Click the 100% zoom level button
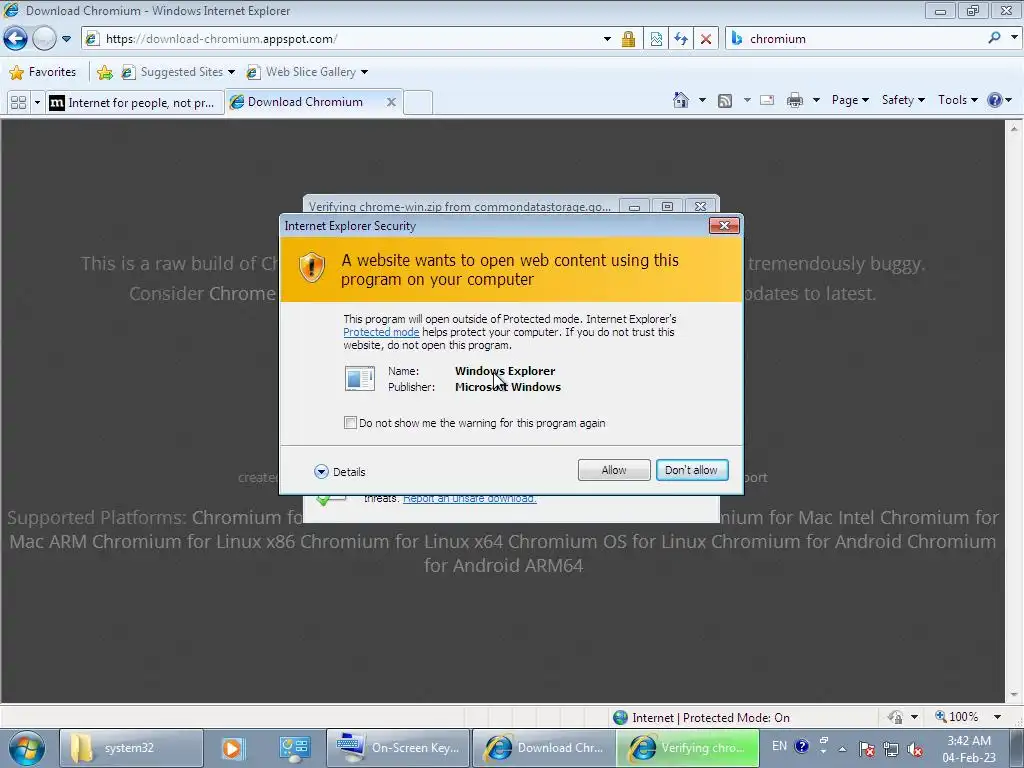This screenshot has height=768, width=1024. pos(957,717)
